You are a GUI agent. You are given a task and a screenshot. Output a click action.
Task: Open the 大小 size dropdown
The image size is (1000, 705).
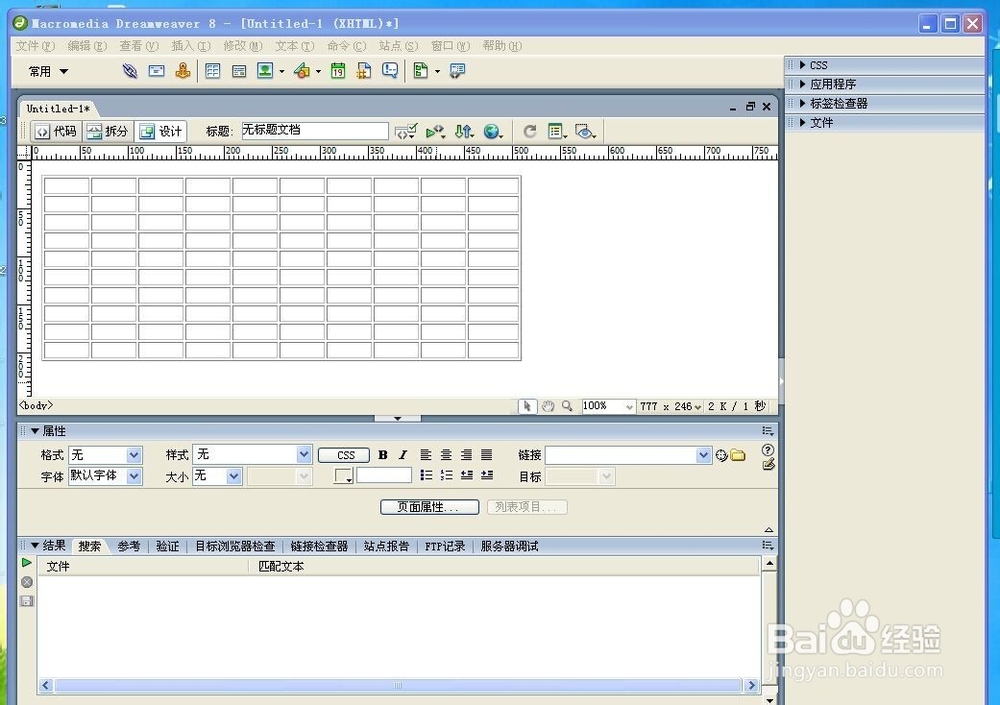pos(234,476)
